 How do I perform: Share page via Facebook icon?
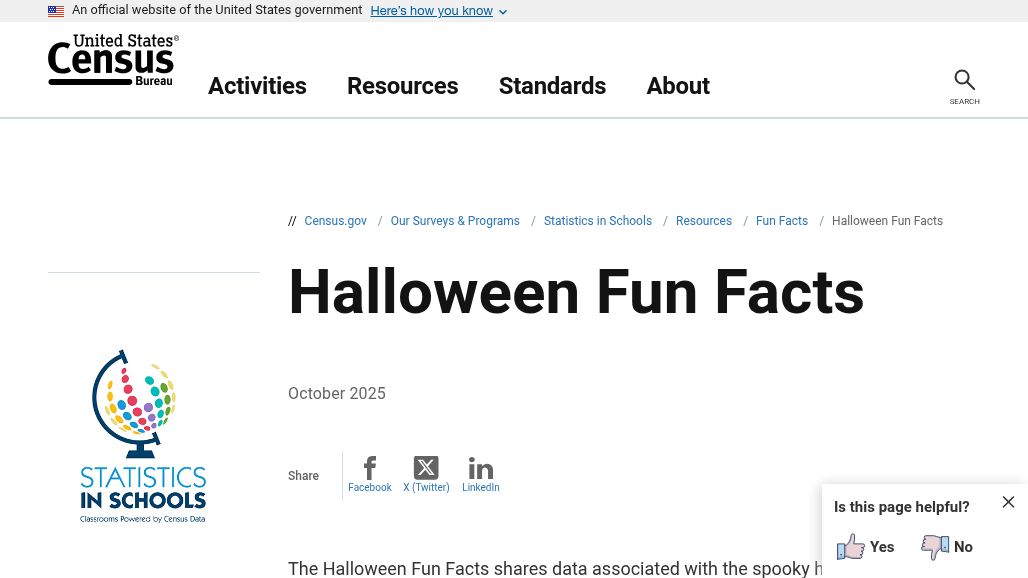tap(370, 469)
